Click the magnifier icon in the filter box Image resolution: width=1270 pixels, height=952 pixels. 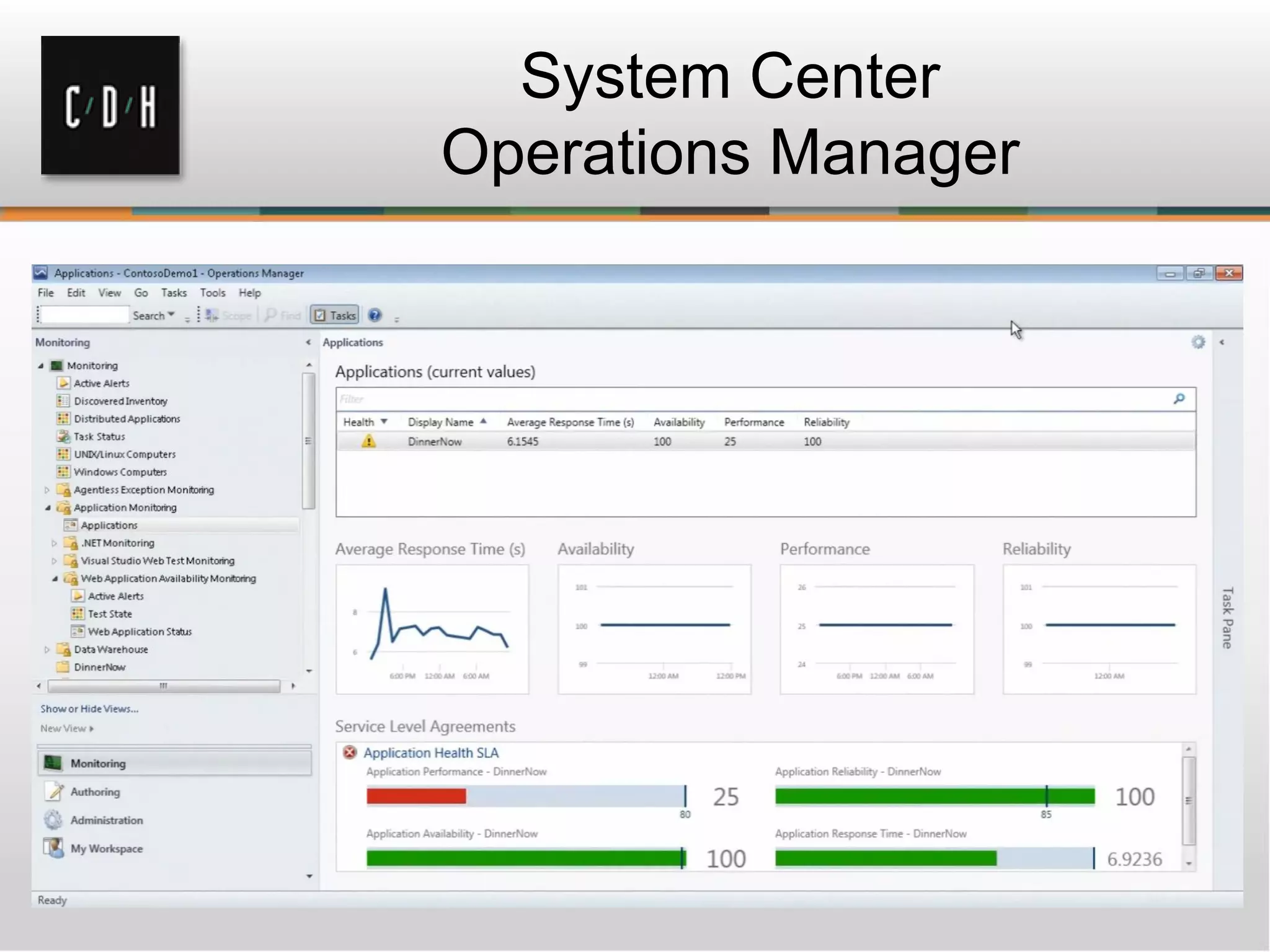click(1179, 399)
